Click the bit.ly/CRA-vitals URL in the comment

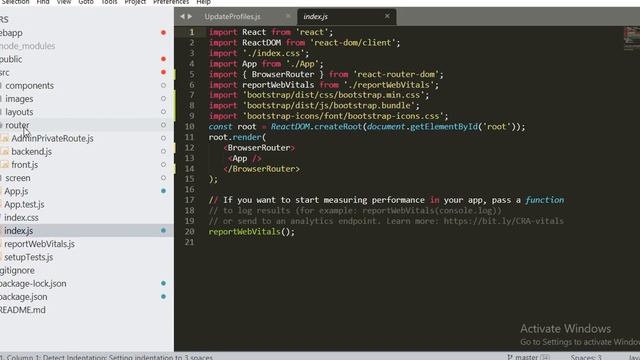(504, 221)
